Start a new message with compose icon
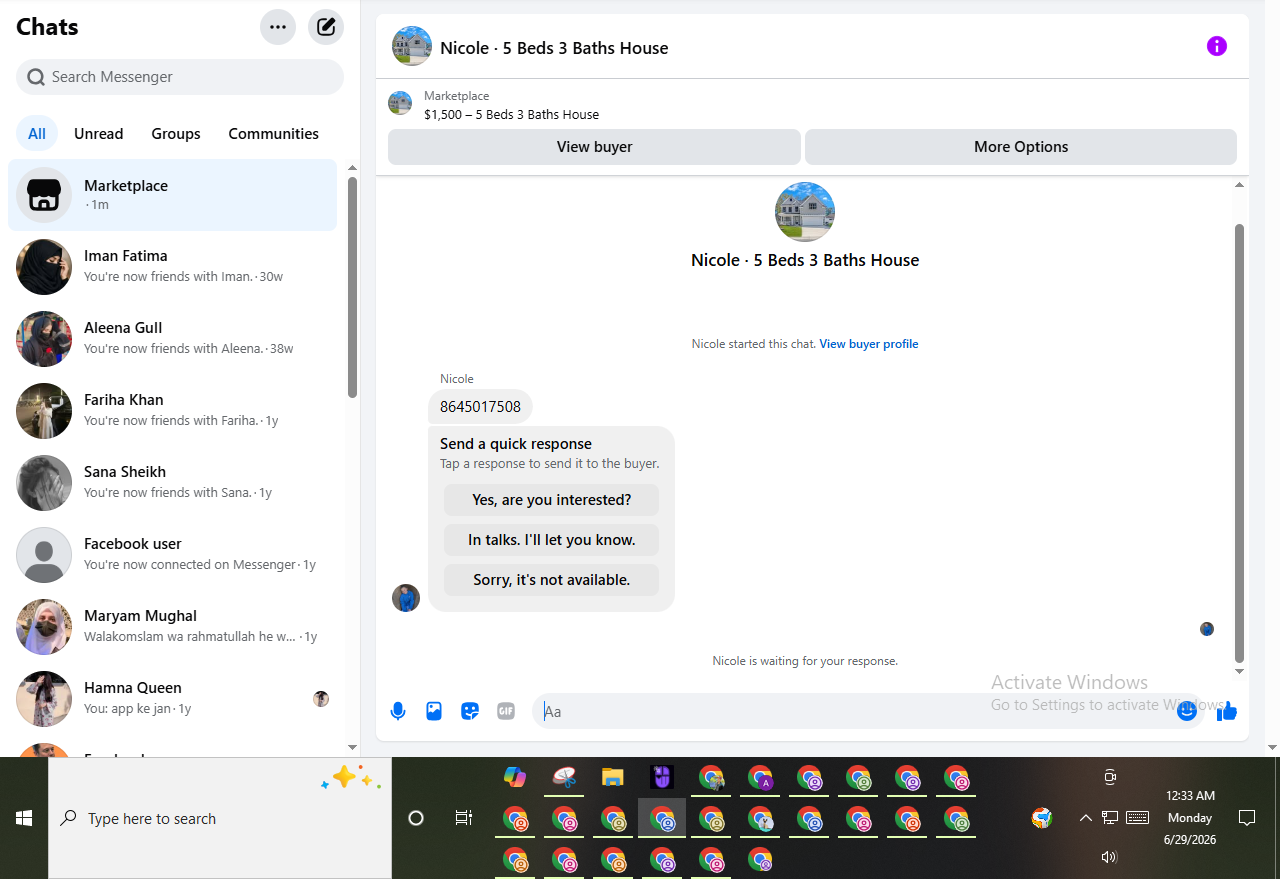The image size is (1280, 879). [x=326, y=27]
